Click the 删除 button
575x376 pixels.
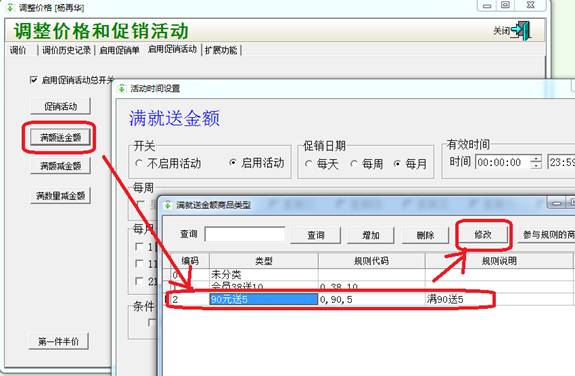(425, 235)
